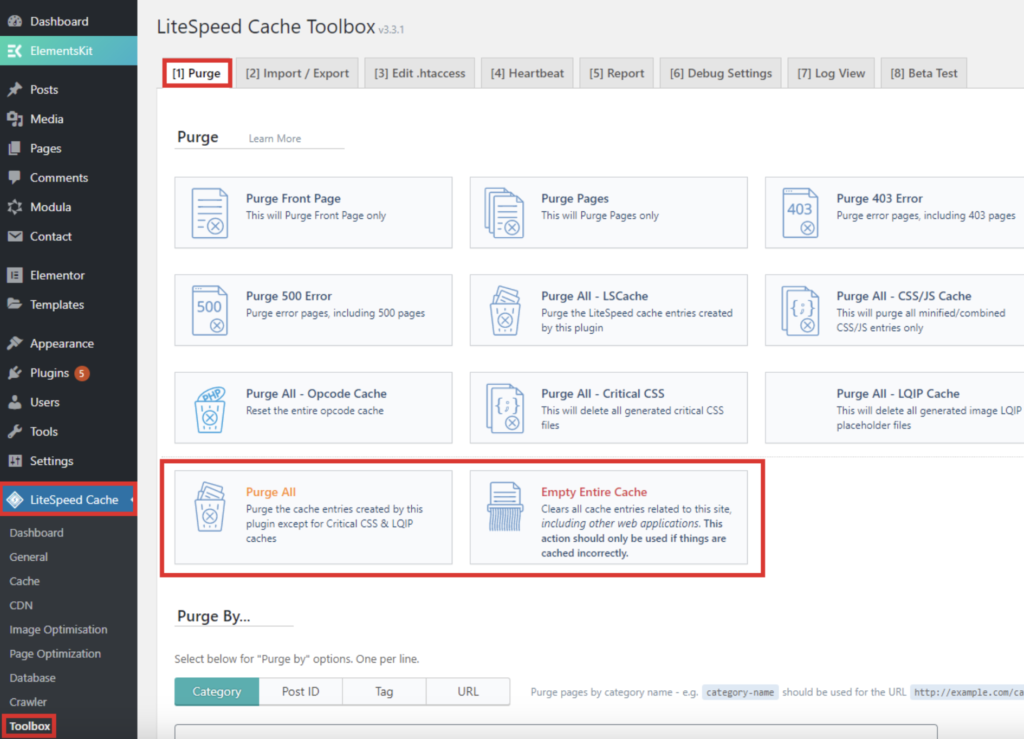1024x739 pixels.
Task: Click the Dashboard gauge icon in sidebar
Action: pyautogui.click(x=14, y=21)
